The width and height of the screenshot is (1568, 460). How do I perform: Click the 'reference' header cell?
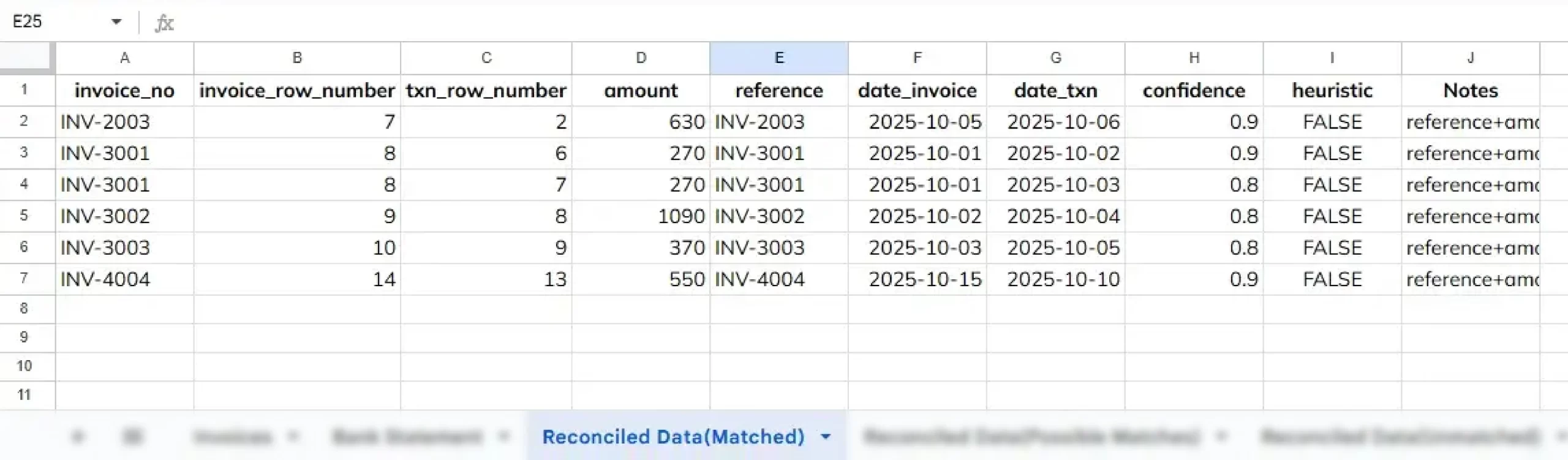click(x=779, y=91)
